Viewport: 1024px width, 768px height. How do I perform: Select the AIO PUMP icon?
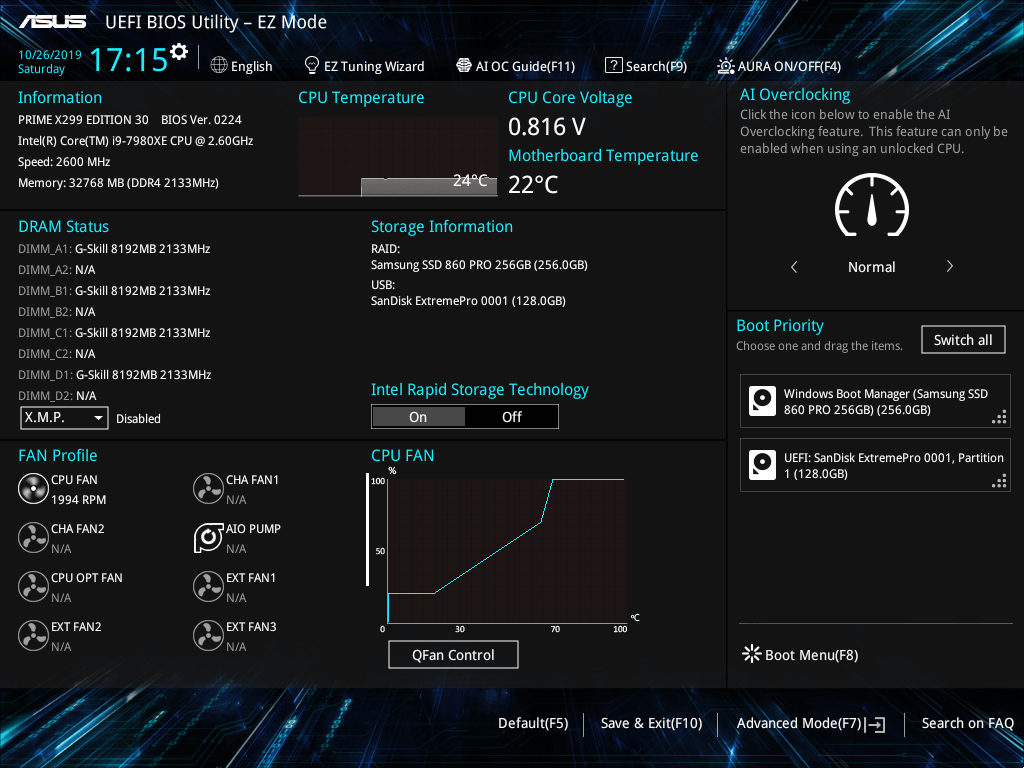click(x=208, y=537)
